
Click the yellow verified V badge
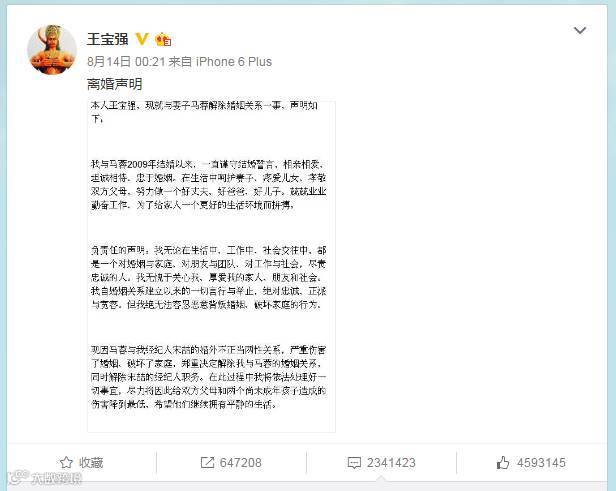tap(141, 39)
